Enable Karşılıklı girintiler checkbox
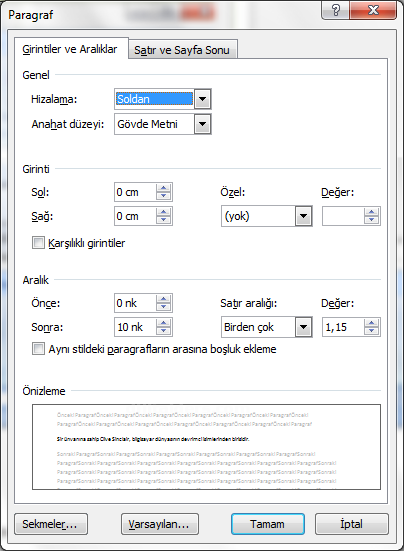404x551 pixels. point(38,243)
